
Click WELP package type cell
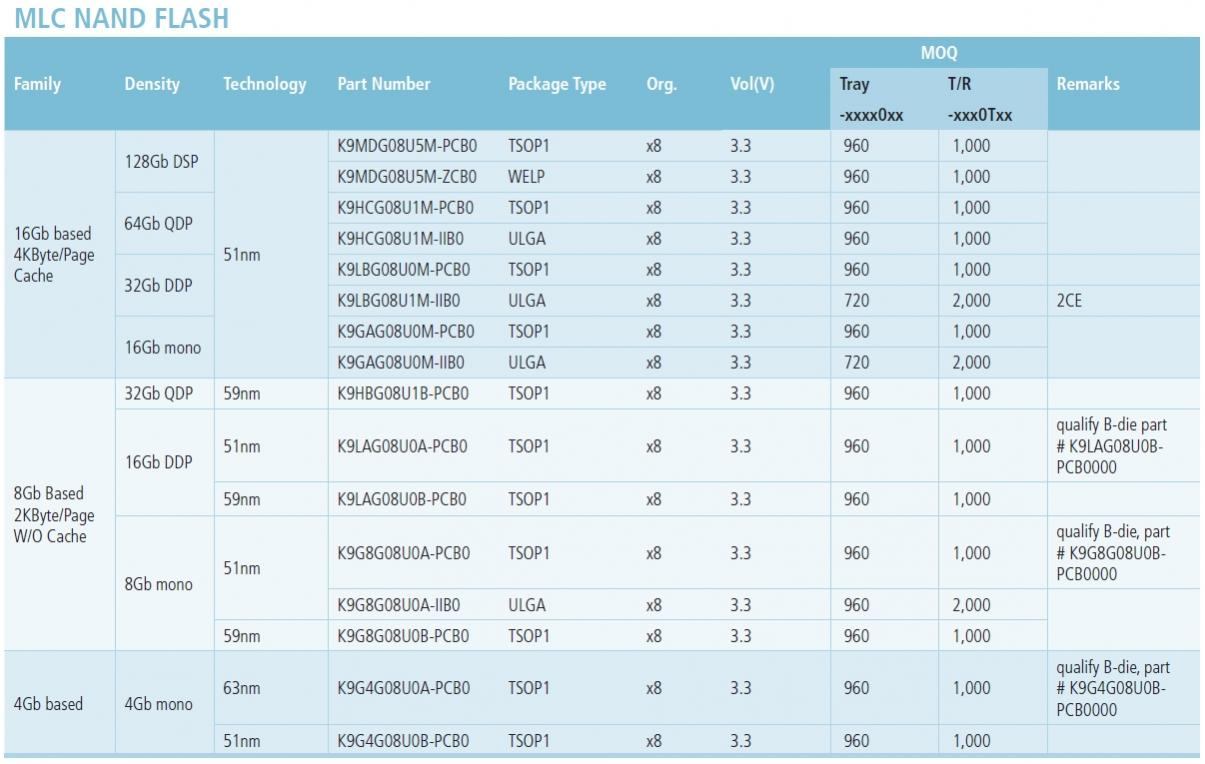coord(527,177)
